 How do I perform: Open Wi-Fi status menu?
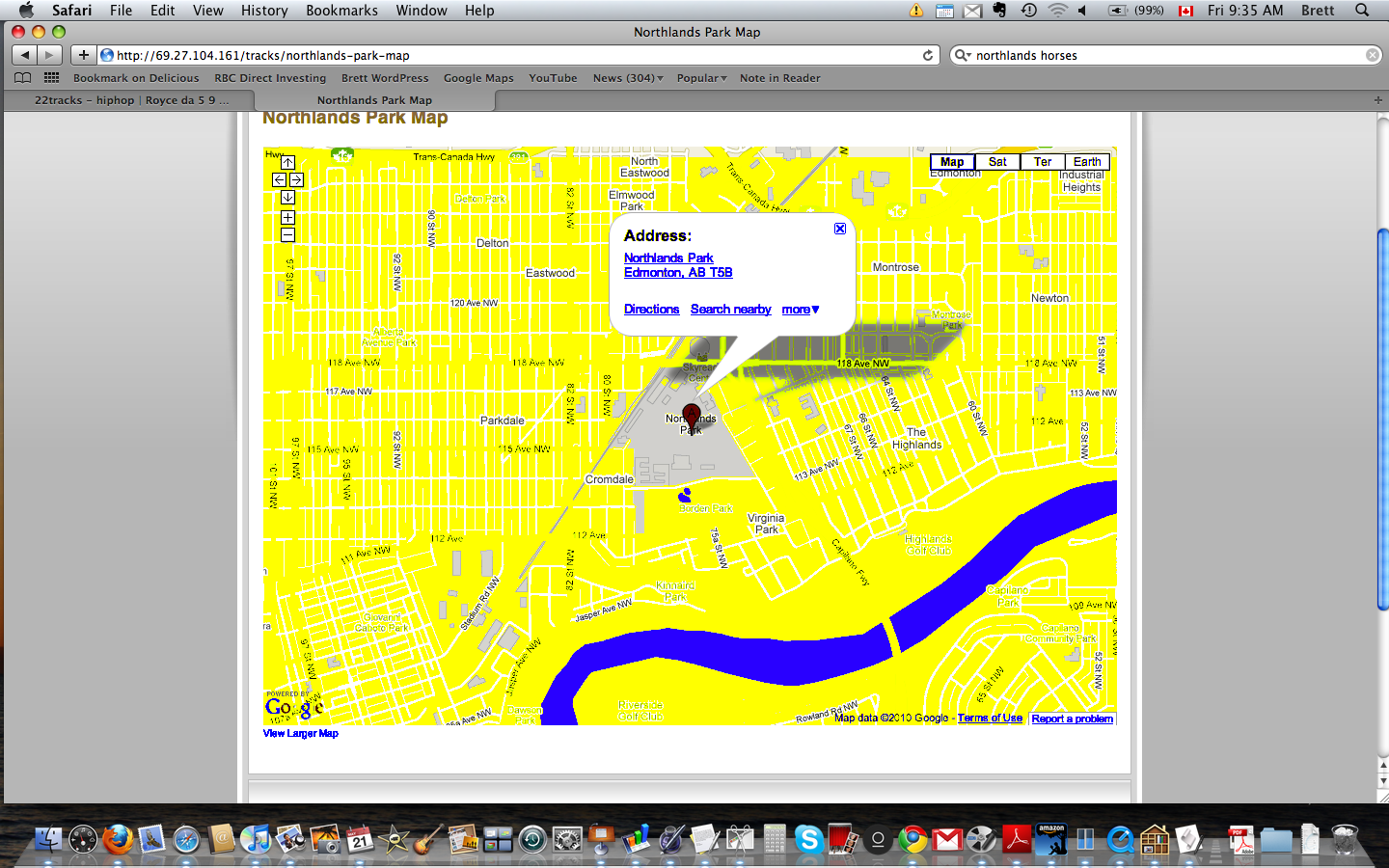(x=1058, y=11)
